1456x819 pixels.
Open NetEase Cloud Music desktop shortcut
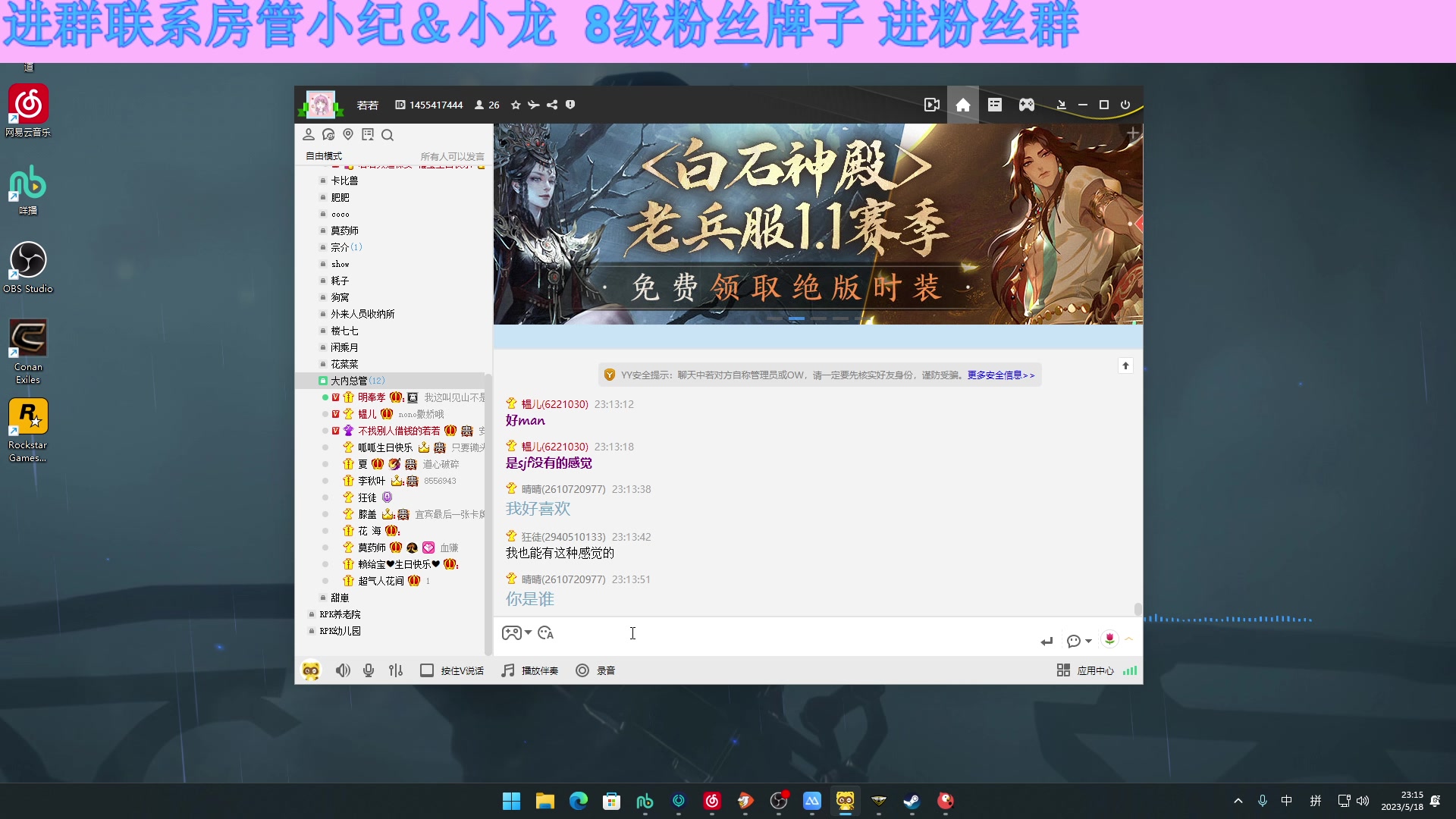coord(28,111)
